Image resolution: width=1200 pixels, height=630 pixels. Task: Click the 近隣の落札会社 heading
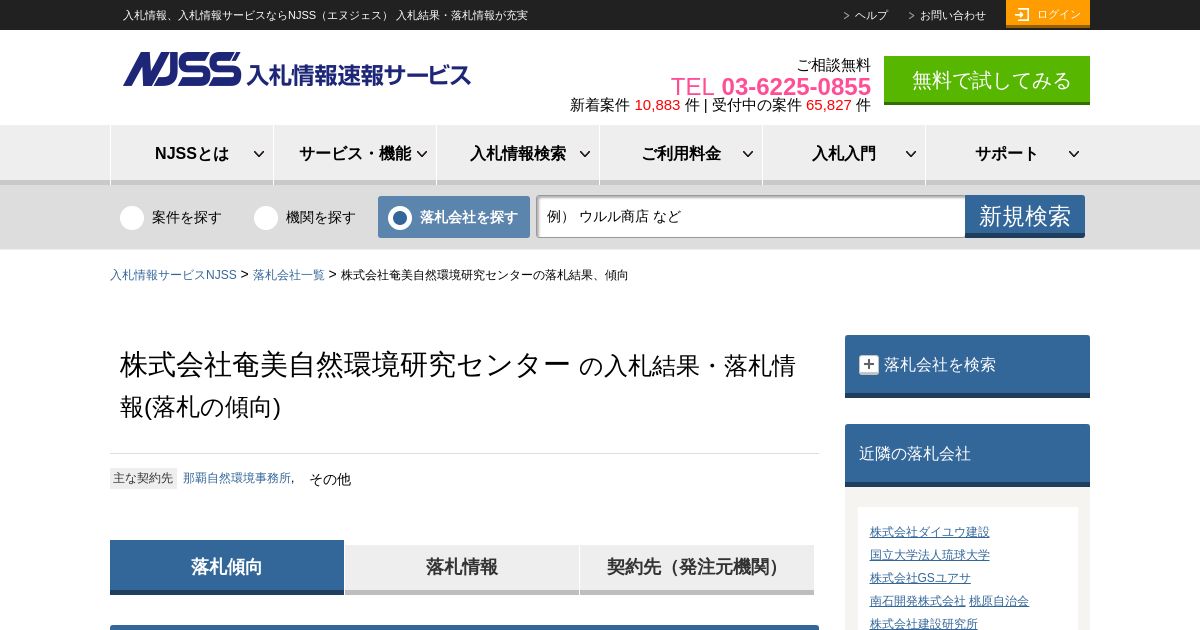914,453
